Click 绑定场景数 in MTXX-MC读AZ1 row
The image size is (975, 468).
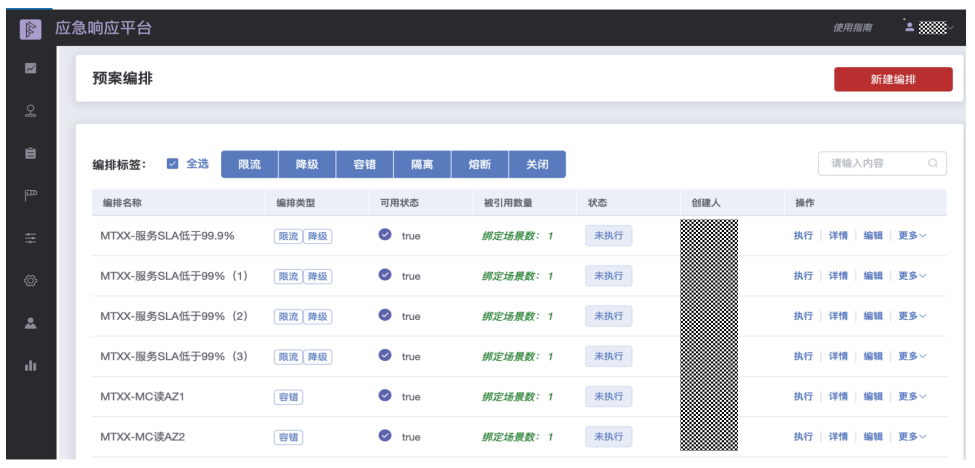click(517, 397)
